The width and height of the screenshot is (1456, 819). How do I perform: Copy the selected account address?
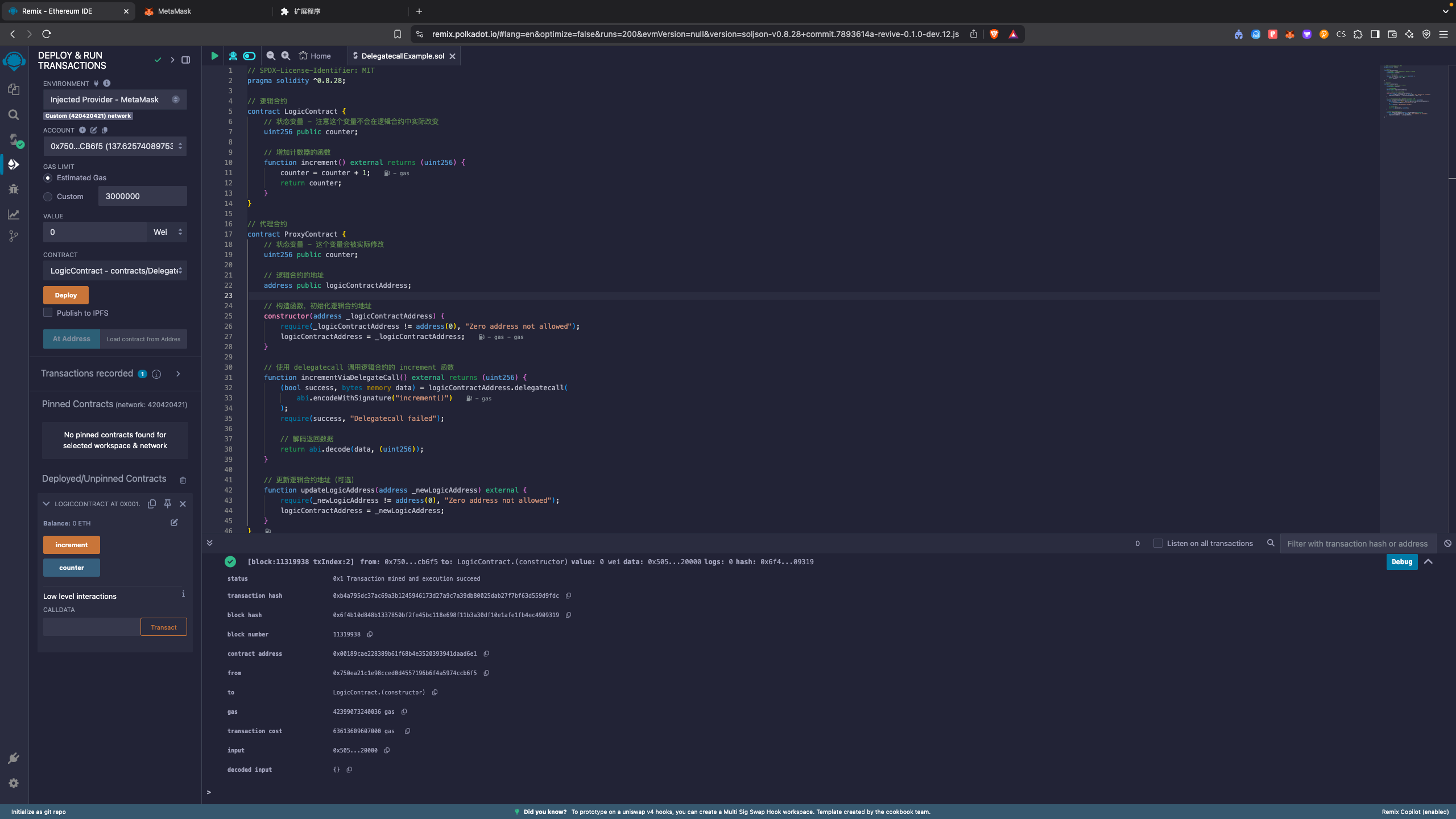105,130
